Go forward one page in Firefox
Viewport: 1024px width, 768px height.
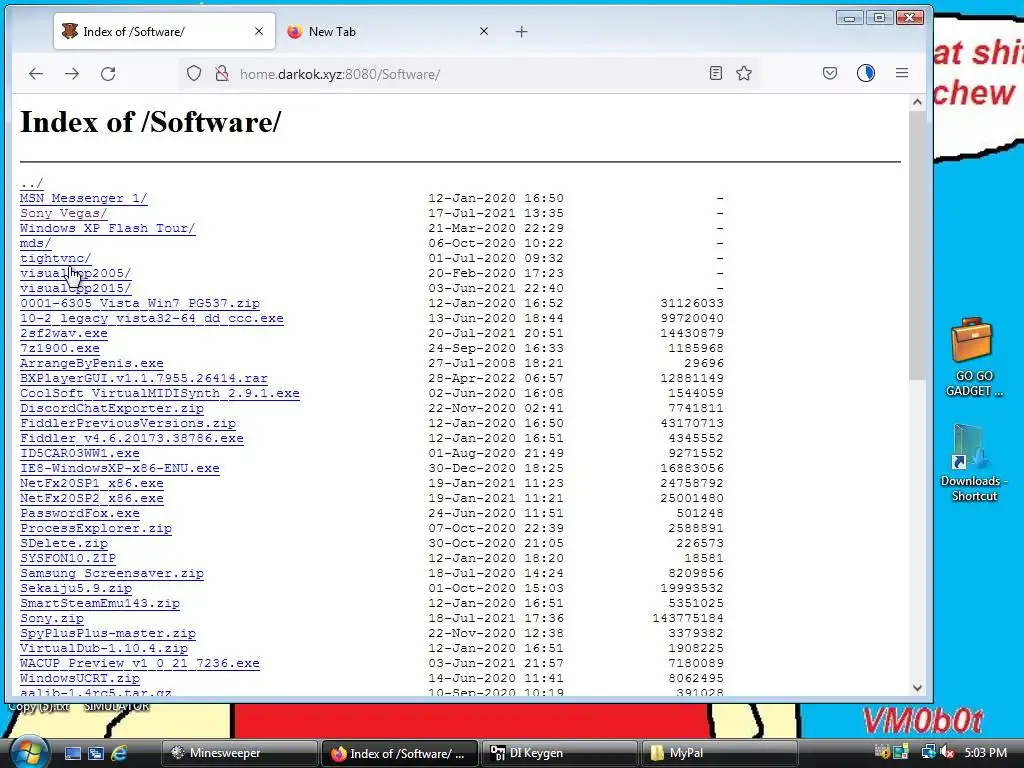click(x=72, y=74)
